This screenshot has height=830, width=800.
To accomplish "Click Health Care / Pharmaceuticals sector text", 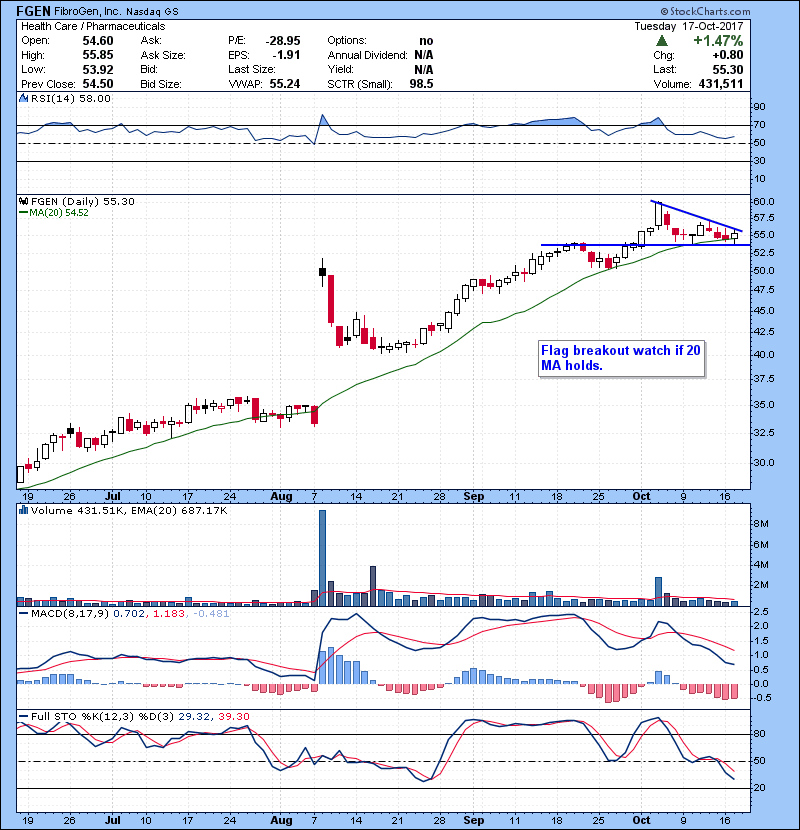I will pyautogui.click(x=93, y=26).
